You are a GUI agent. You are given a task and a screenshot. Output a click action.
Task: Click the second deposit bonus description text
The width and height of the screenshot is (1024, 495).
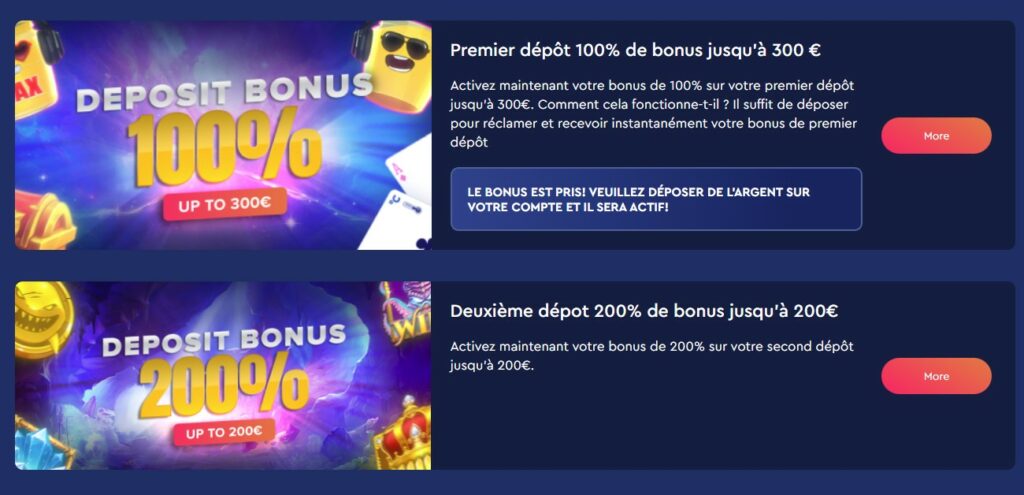pos(652,356)
